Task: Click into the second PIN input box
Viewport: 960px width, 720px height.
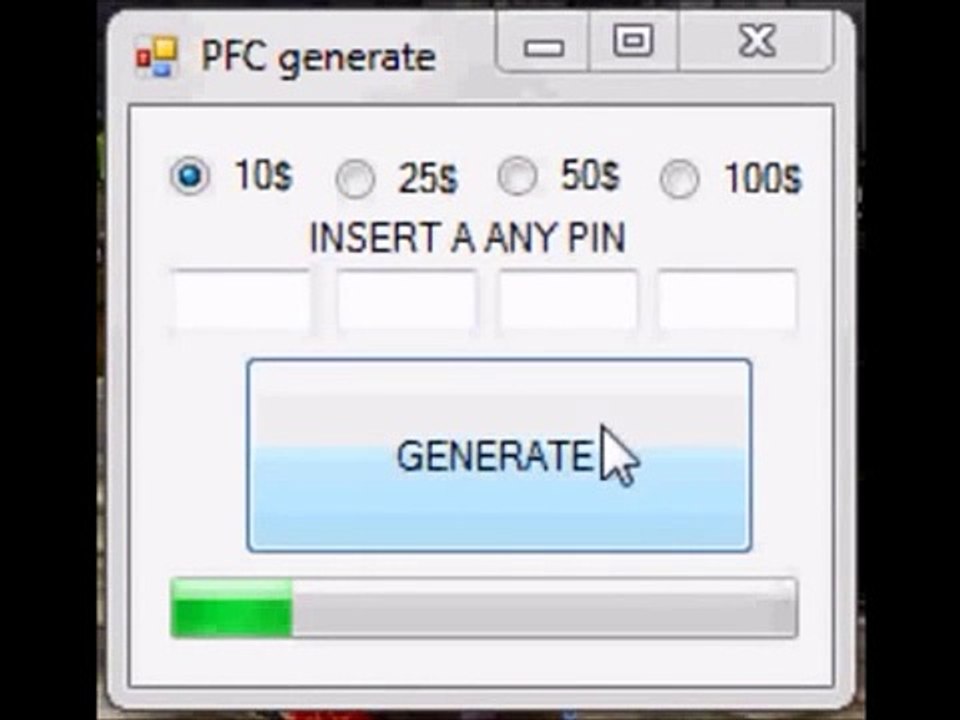Action: [x=407, y=301]
